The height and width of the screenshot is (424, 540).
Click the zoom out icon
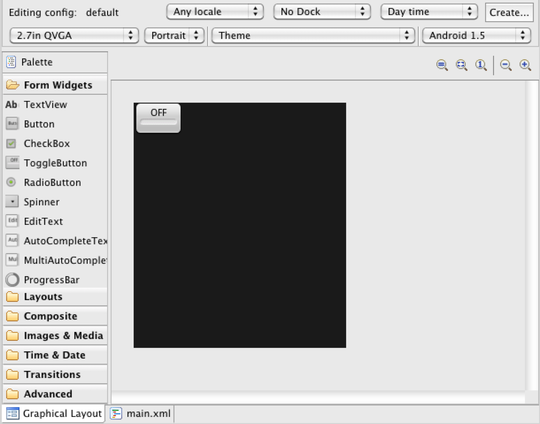coord(506,65)
